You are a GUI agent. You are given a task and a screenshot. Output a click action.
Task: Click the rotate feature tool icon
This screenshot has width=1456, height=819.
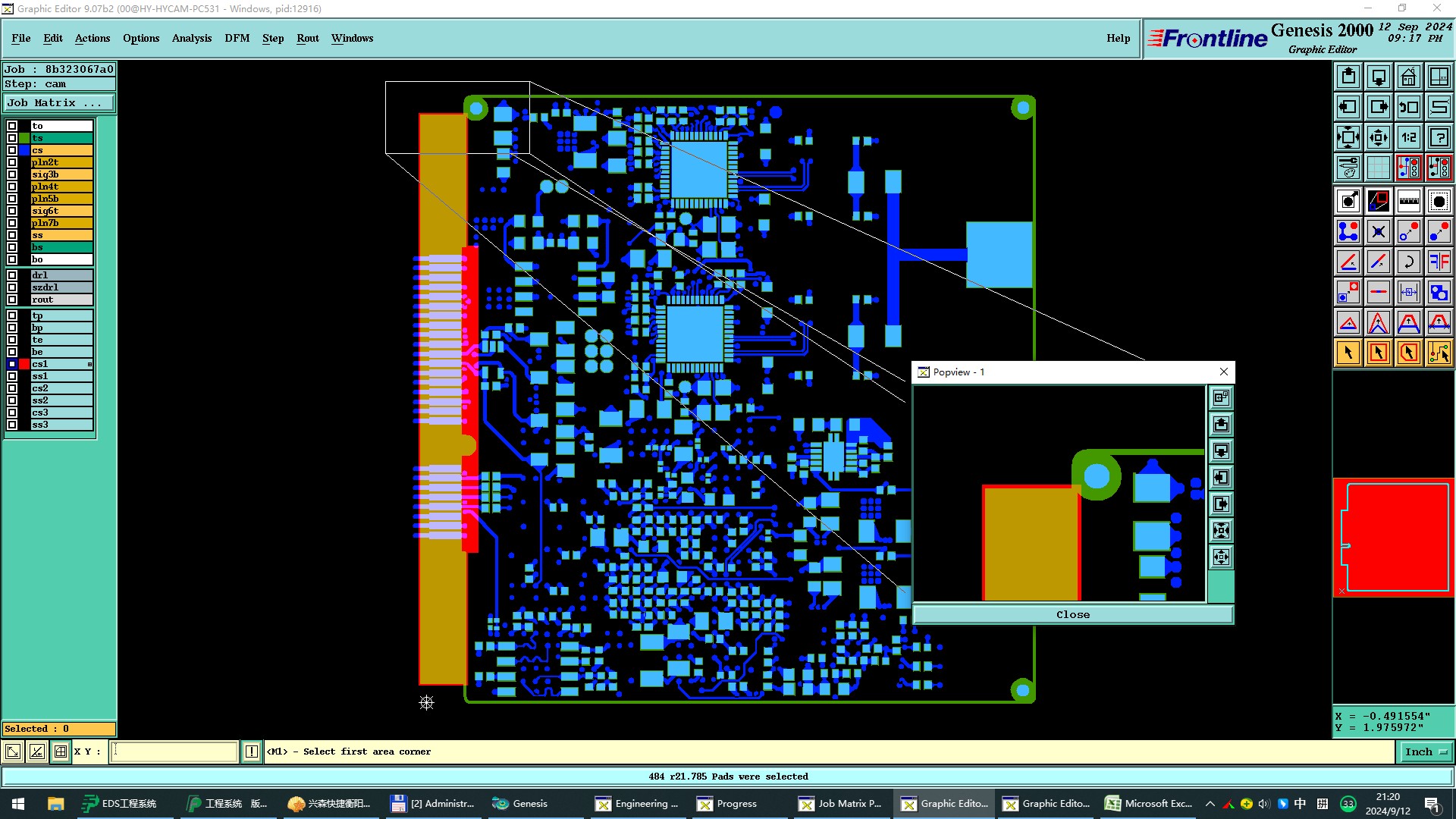click(1408, 262)
